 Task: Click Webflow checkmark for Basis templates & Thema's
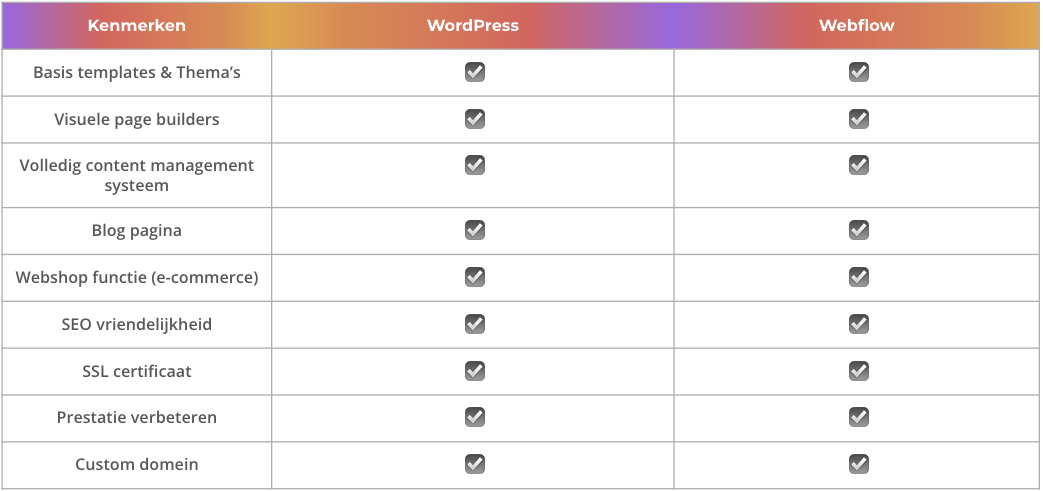(858, 72)
